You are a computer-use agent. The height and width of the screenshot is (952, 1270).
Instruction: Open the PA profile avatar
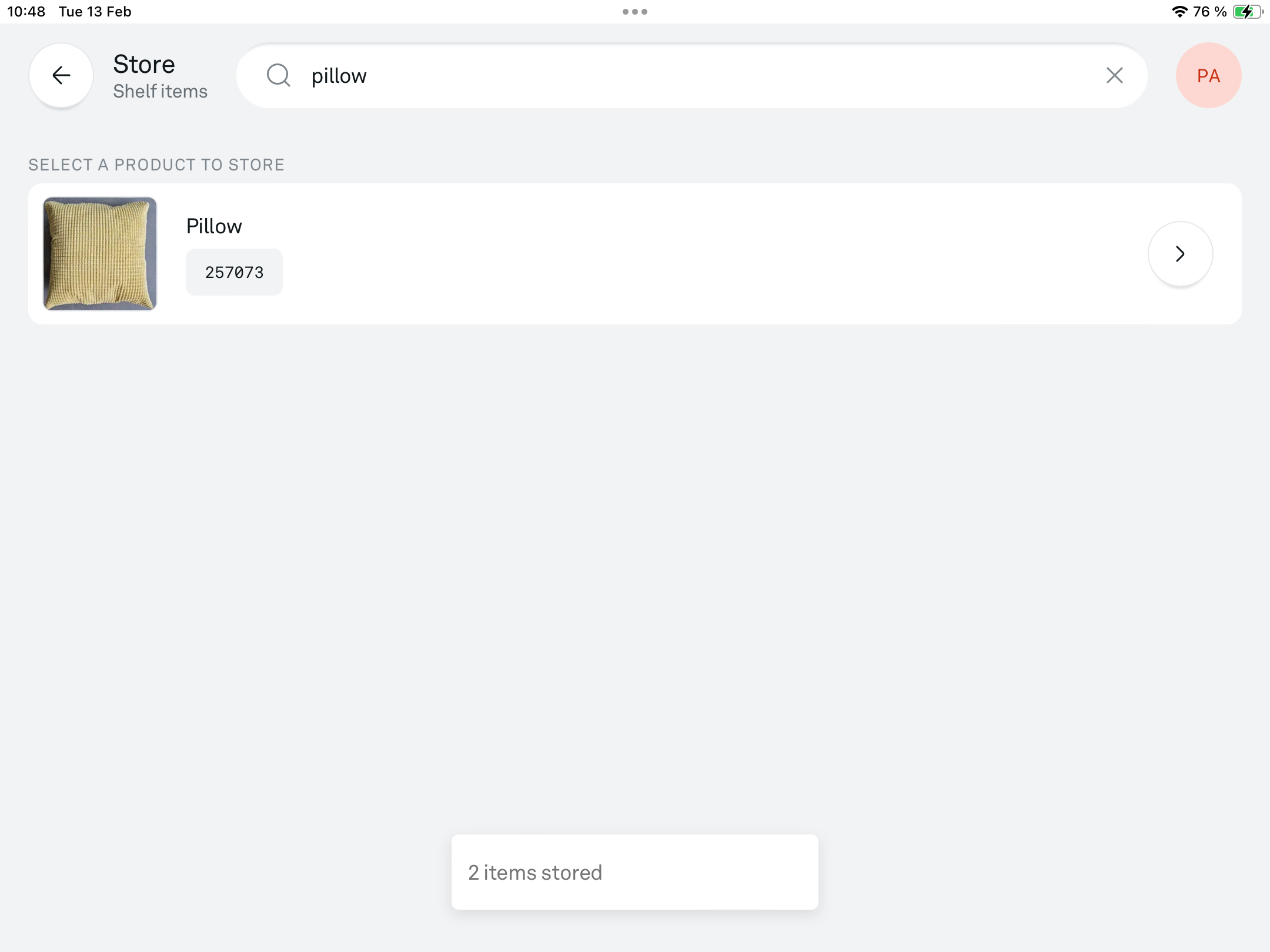tap(1208, 75)
